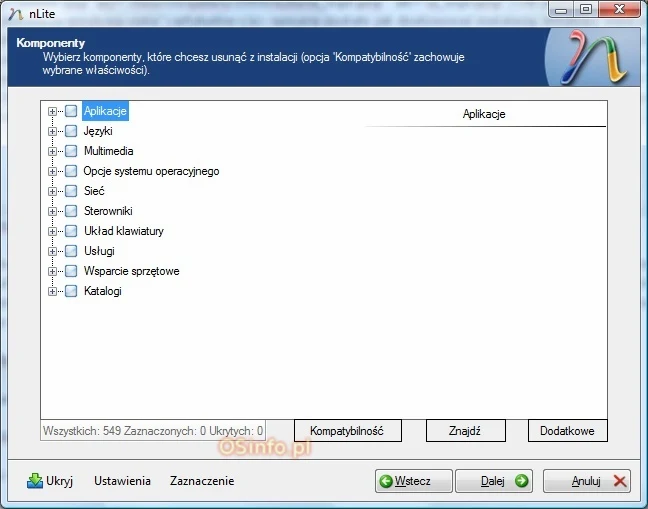Click the red X icon on Anuluj
Screen dimensions: 648x509
(x=620, y=481)
